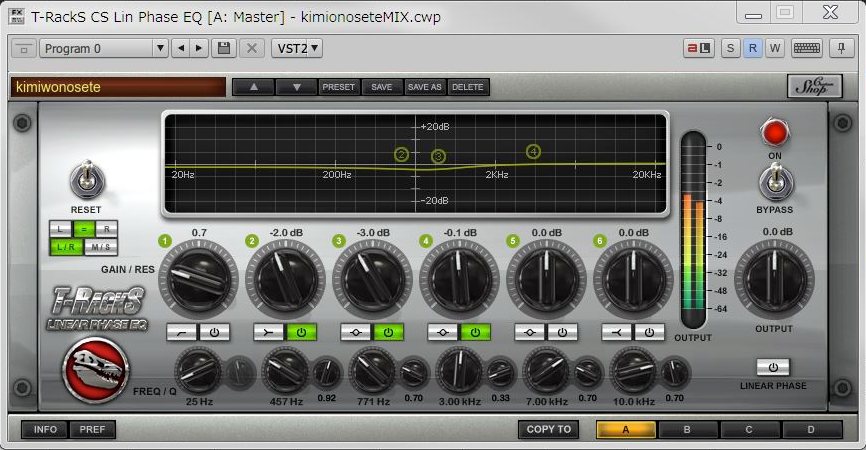Click the INFO button
Image resolution: width=866 pixels, height=450 pixels.
point(45,430)
